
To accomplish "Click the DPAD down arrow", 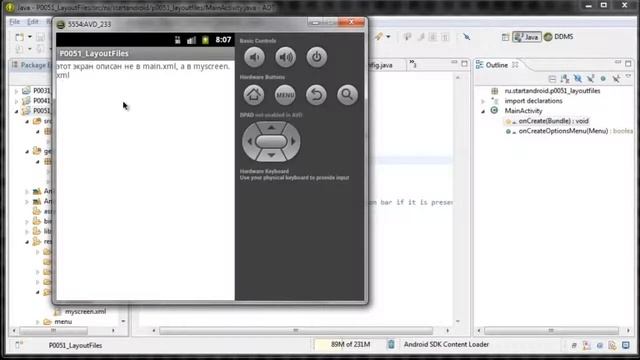I will (271, 156).
